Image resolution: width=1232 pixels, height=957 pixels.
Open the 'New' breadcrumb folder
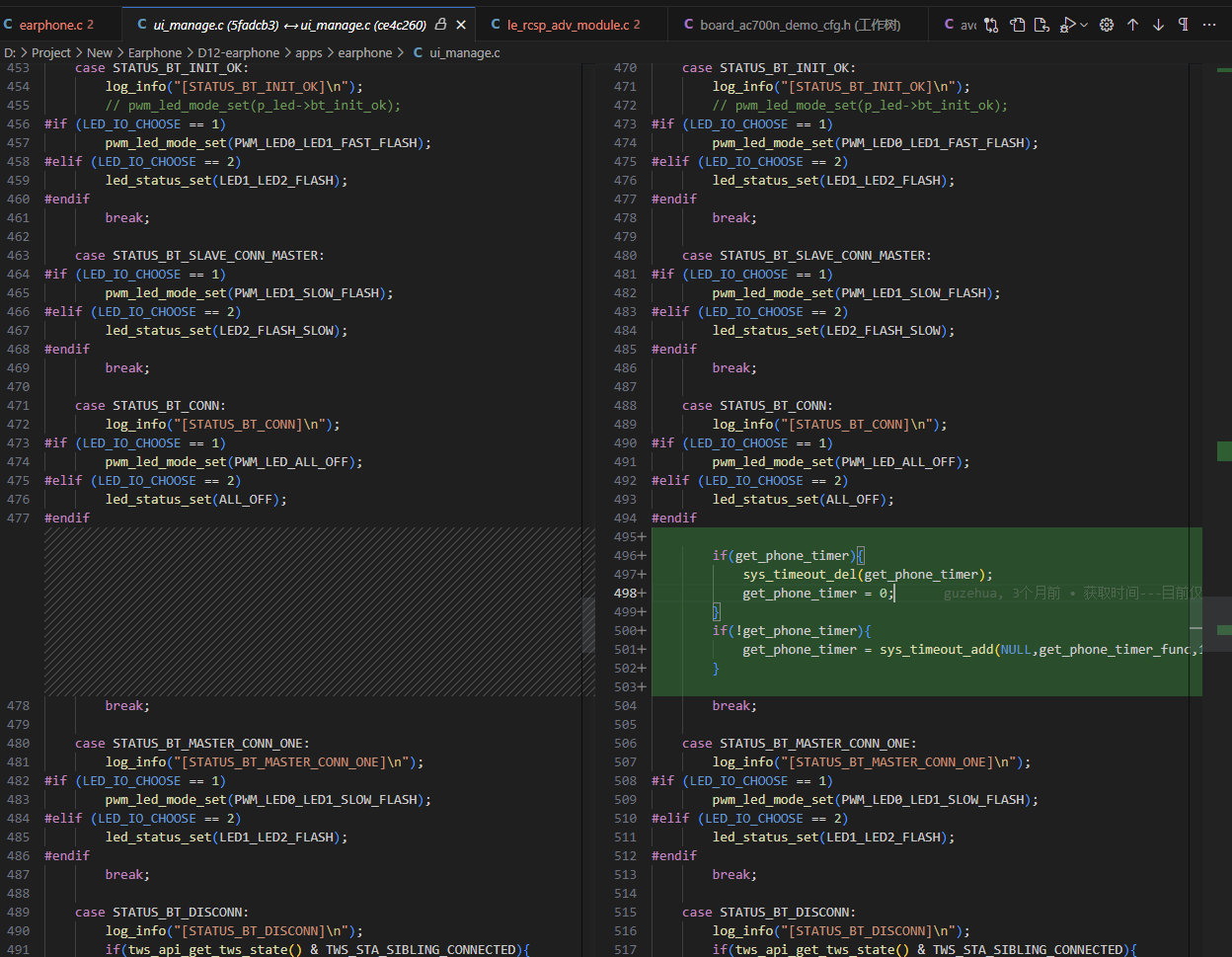(100, 53)
